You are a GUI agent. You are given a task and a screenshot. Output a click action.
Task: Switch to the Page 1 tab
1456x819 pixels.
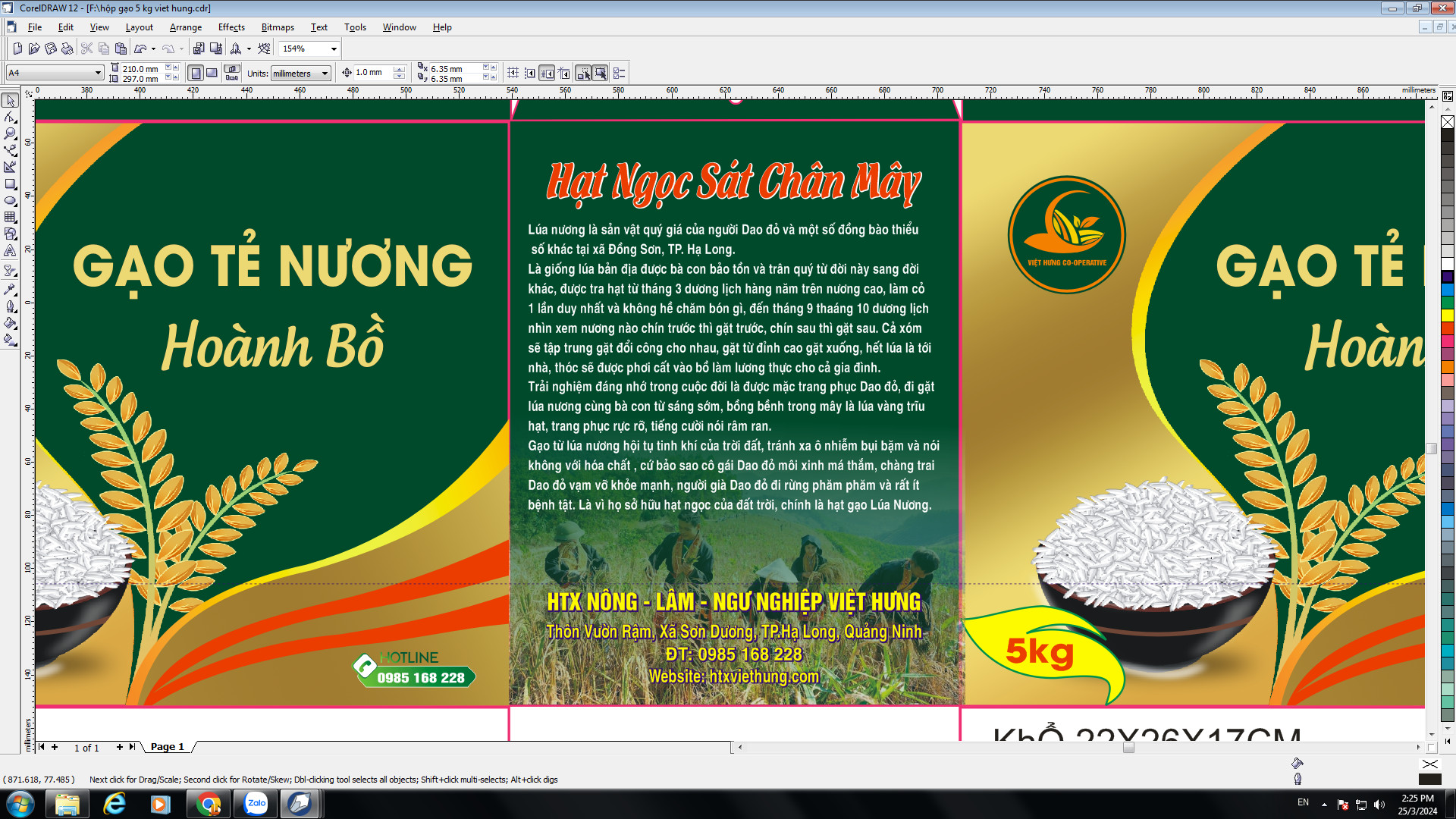click(167, 746)
